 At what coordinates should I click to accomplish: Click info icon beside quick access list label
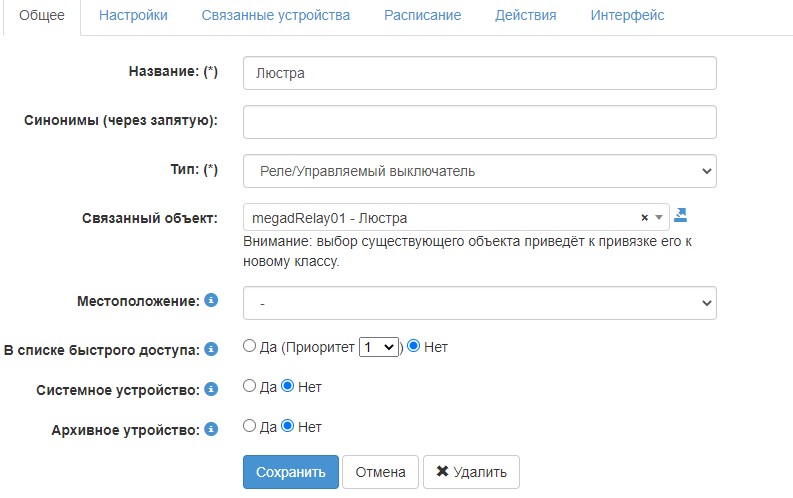[x=211, y=349]
